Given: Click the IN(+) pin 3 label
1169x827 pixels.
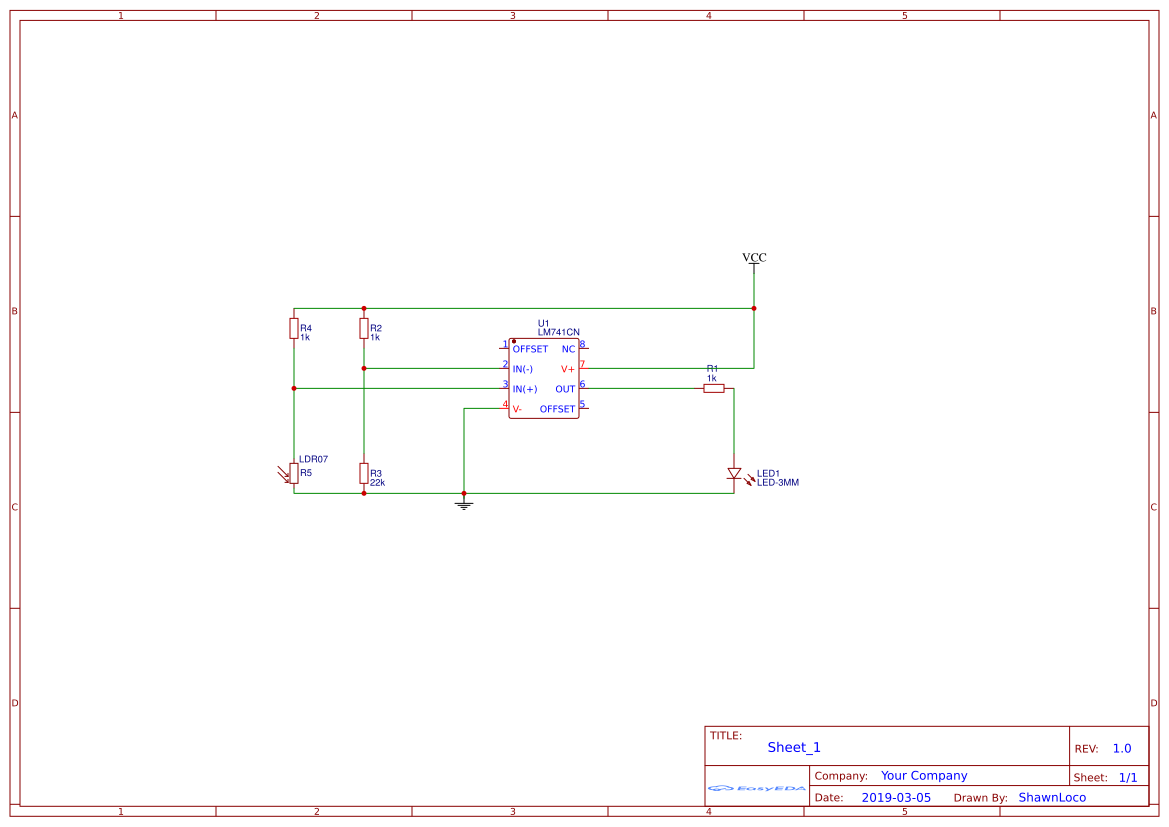Looking at the screenshot, I should pos(523,389).
